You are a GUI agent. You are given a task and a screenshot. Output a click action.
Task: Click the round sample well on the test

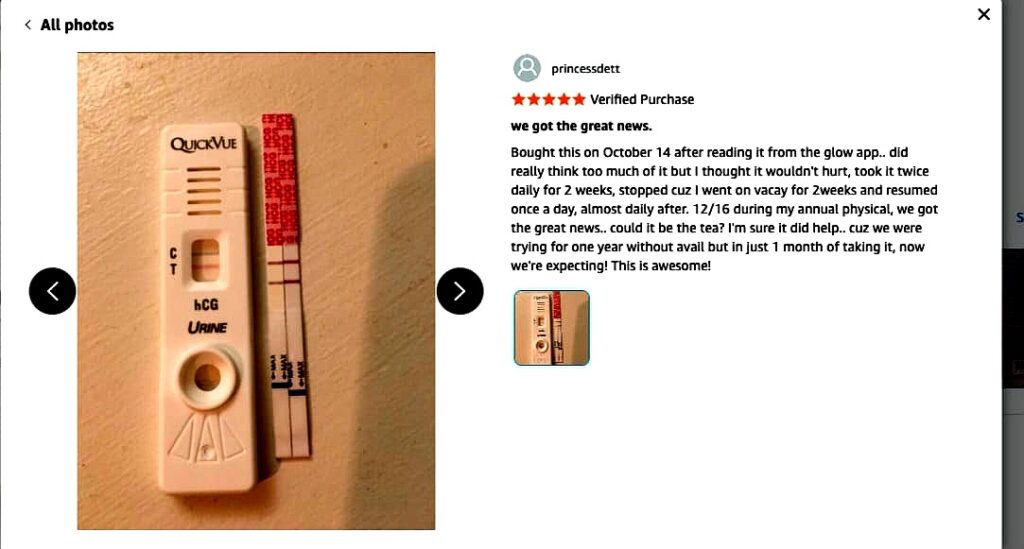click(207, 377)
